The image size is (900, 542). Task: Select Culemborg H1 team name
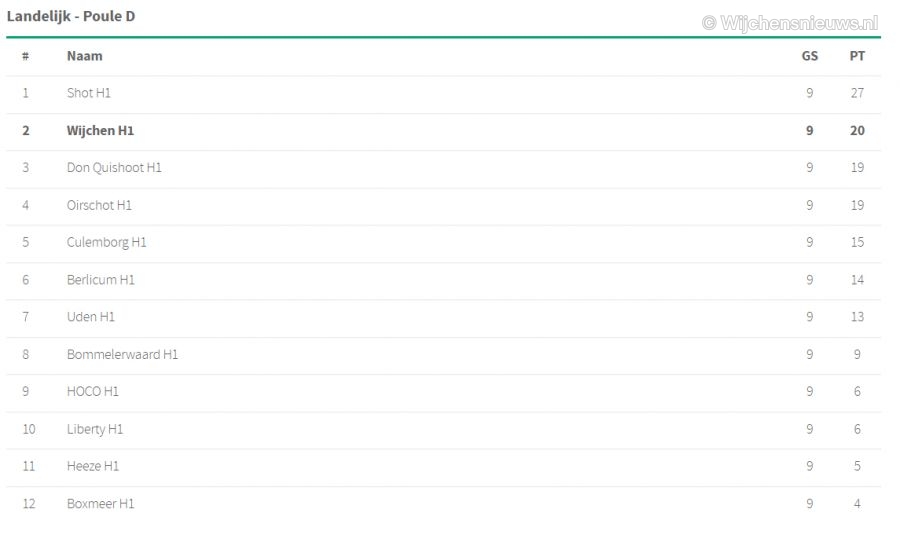coord(107,242)
